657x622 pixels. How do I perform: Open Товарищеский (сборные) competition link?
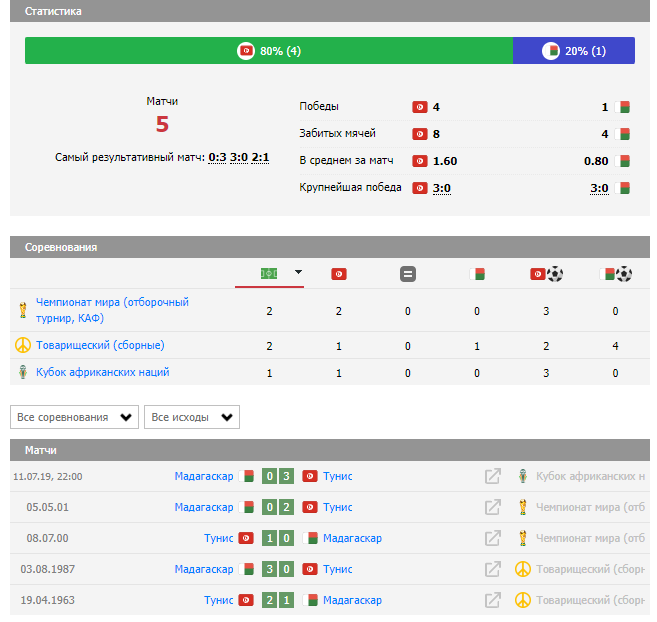coord(100,345)
